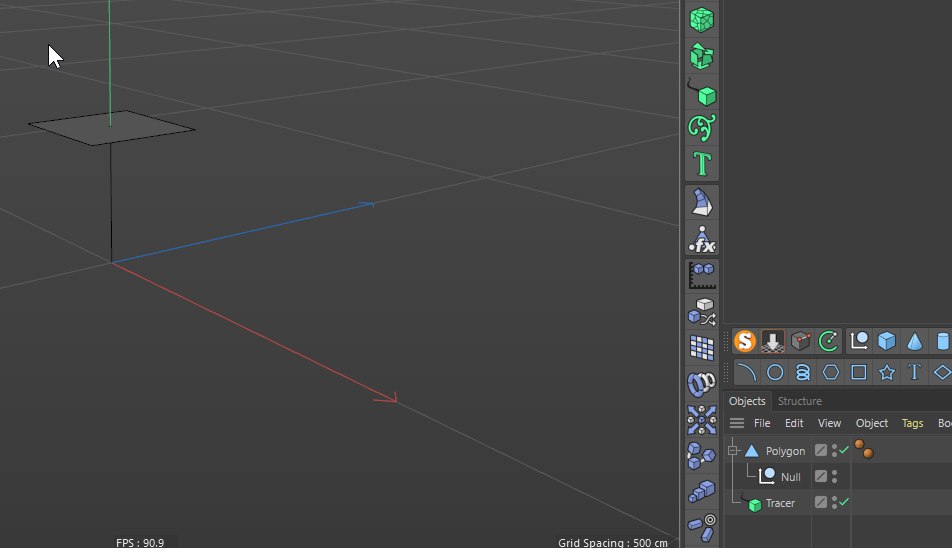
Task: Select the Null object in the tree
Action: tap(790, 477)
